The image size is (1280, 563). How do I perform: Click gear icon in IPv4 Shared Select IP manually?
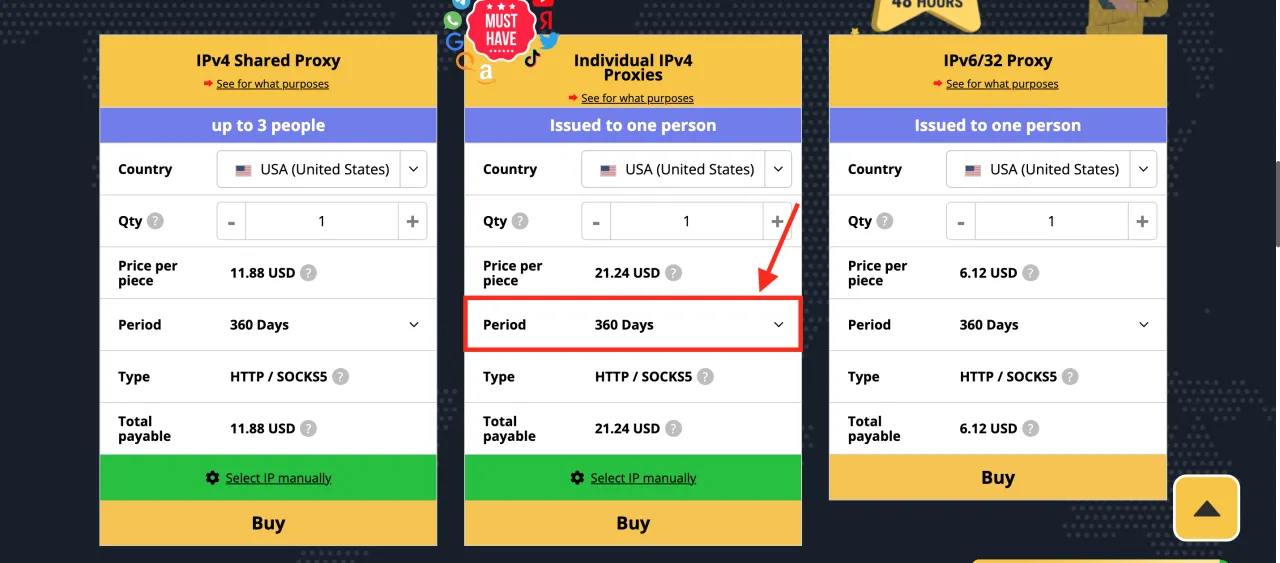[212, 478]
